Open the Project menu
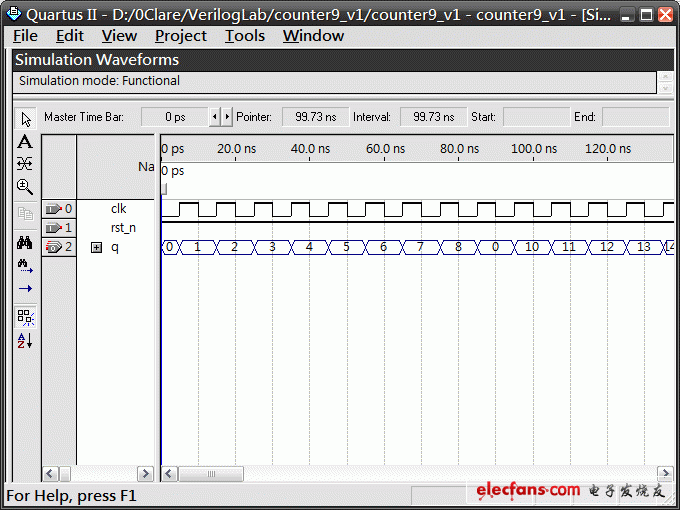 coord(181,36)
